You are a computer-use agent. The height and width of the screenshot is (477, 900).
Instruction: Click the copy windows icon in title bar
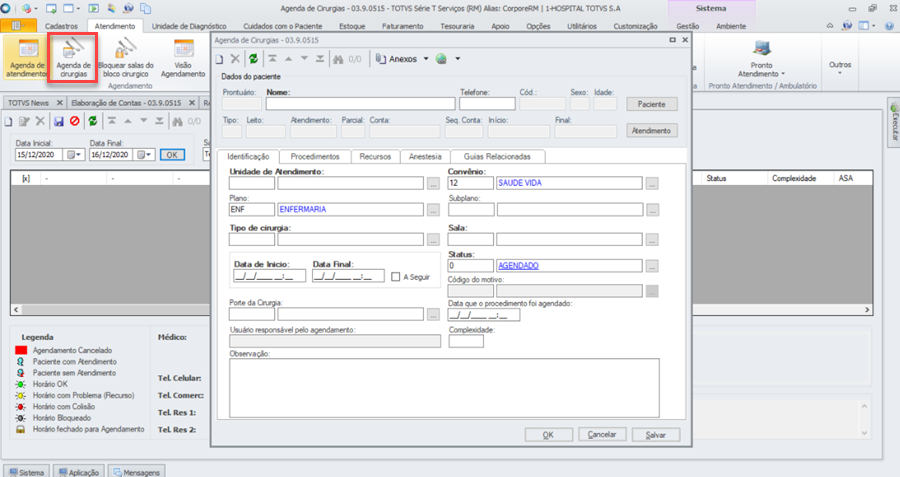coord(146,9)
